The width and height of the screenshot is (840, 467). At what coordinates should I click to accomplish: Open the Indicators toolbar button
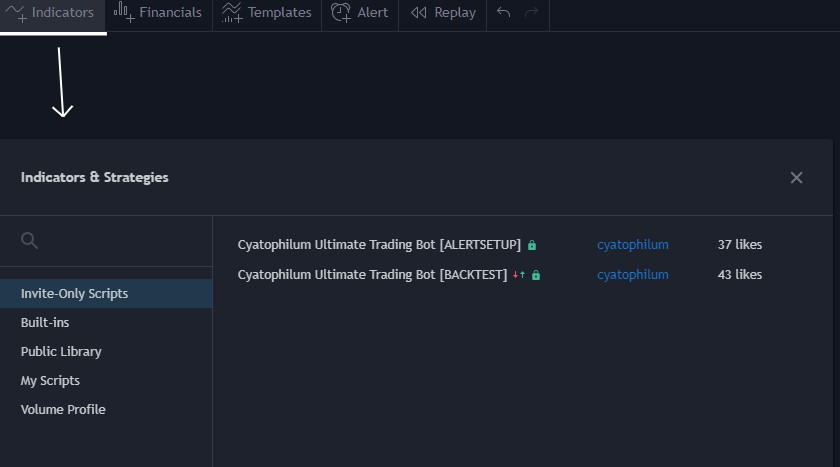(x=52, y=13)
